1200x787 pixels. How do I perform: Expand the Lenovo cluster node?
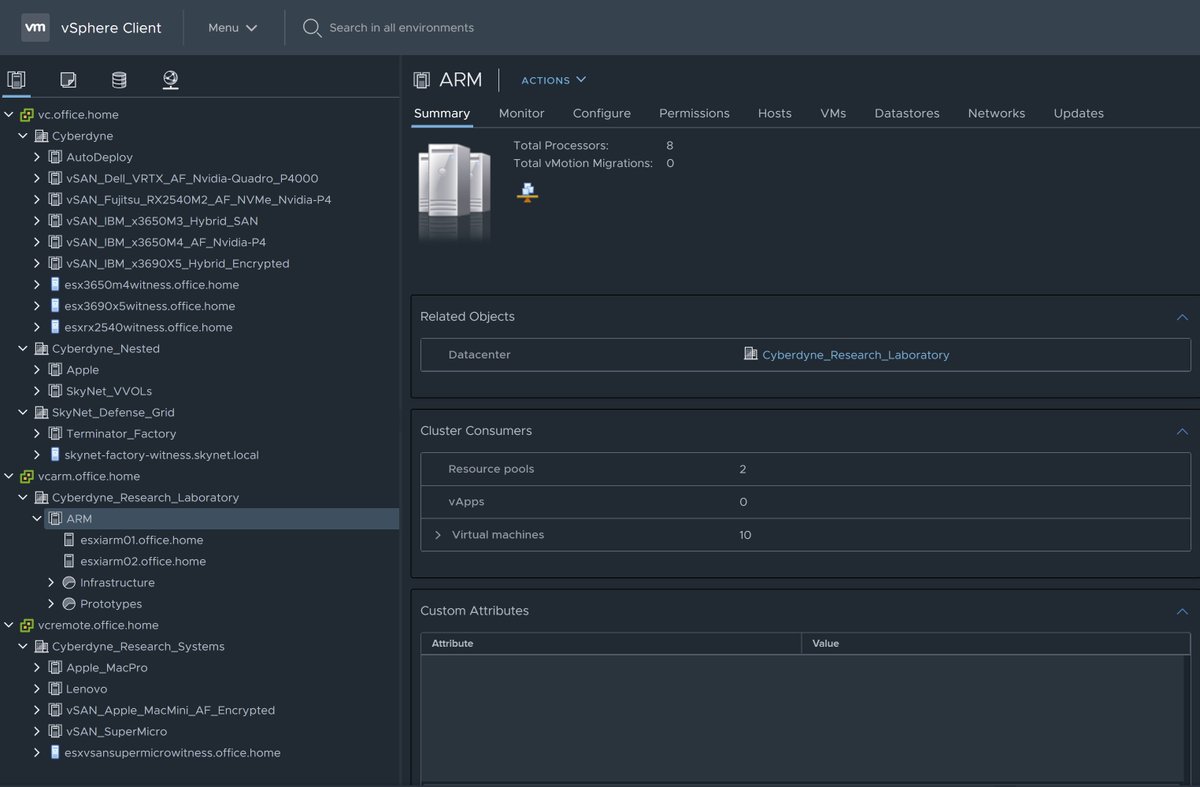[37, 689]
